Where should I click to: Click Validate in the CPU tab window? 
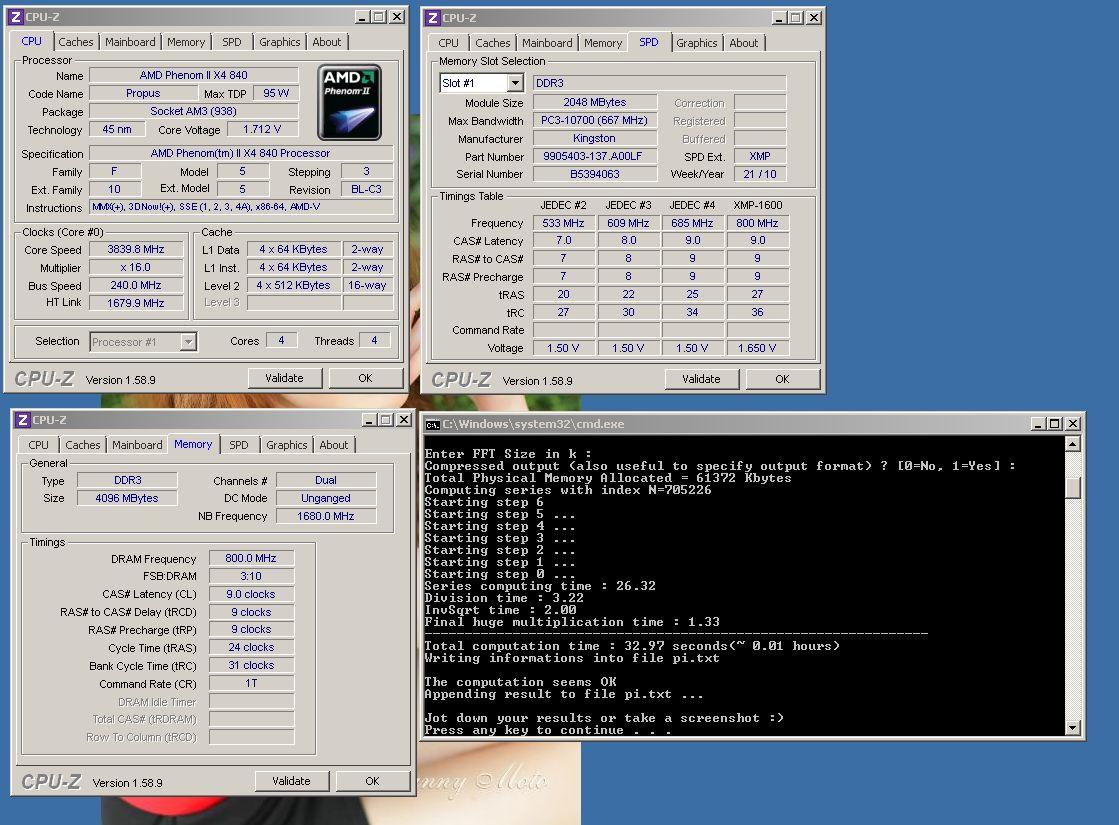pyautogui.click(x=285, y=378)
